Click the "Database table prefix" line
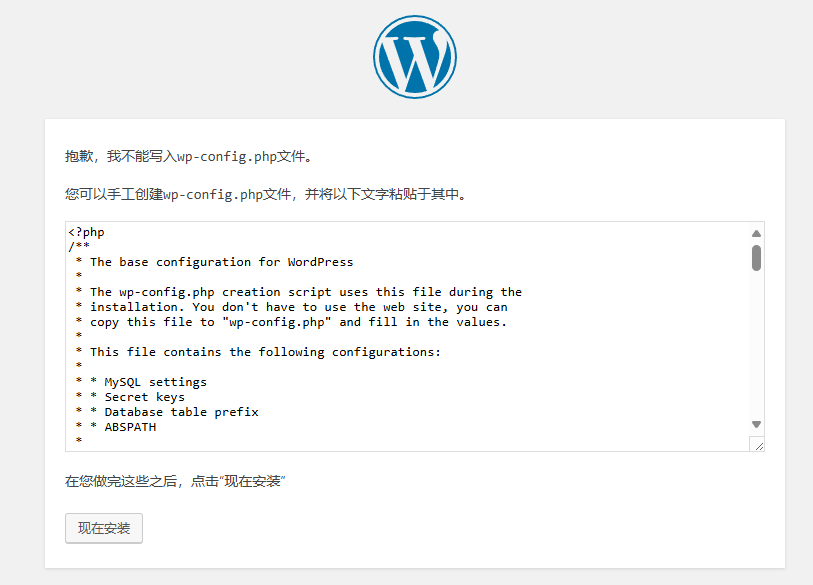This screenshot has width=813, height=585. [x=181, y=412]
